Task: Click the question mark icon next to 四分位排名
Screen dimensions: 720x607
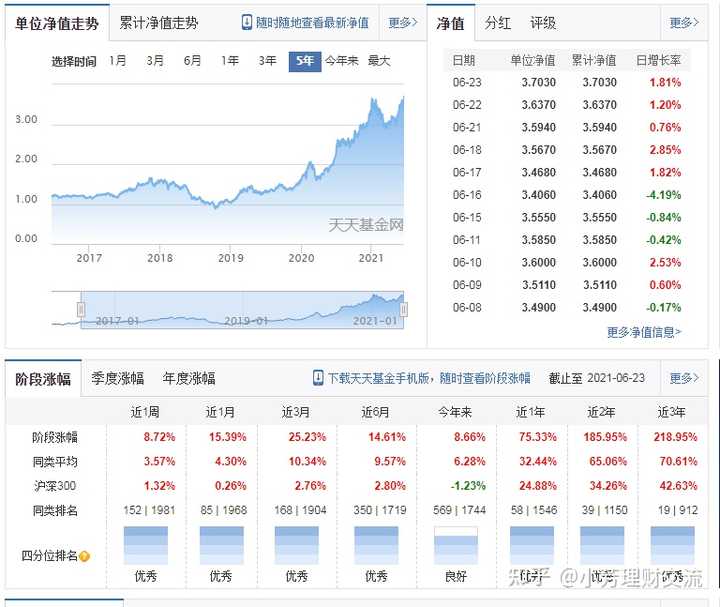Action: pos(85,556)
